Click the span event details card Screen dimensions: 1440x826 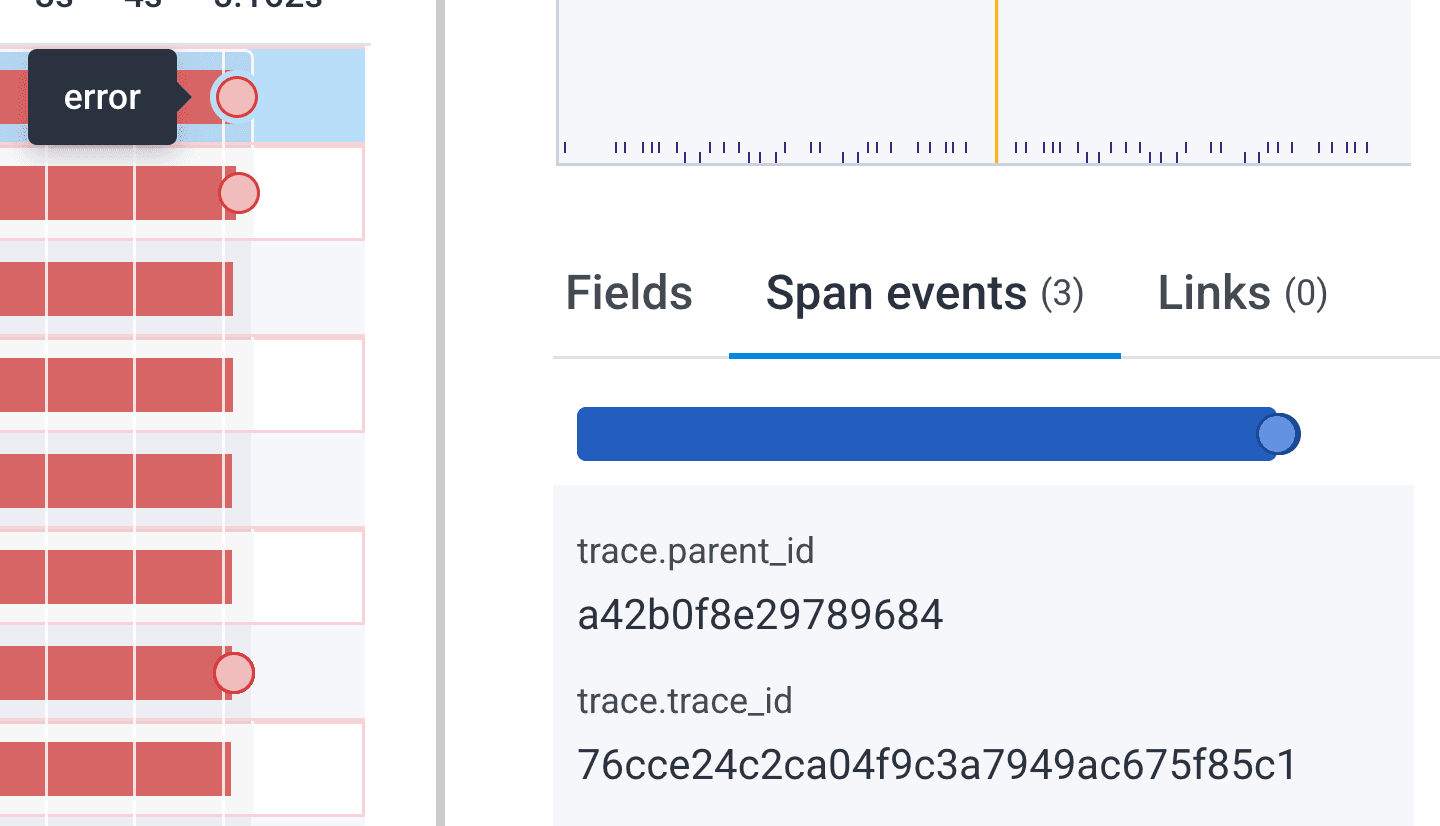point(984,650)
